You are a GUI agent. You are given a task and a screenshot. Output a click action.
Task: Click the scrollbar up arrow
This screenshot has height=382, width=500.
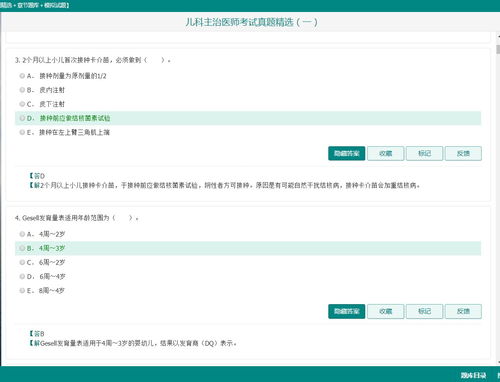coord(498,36)
